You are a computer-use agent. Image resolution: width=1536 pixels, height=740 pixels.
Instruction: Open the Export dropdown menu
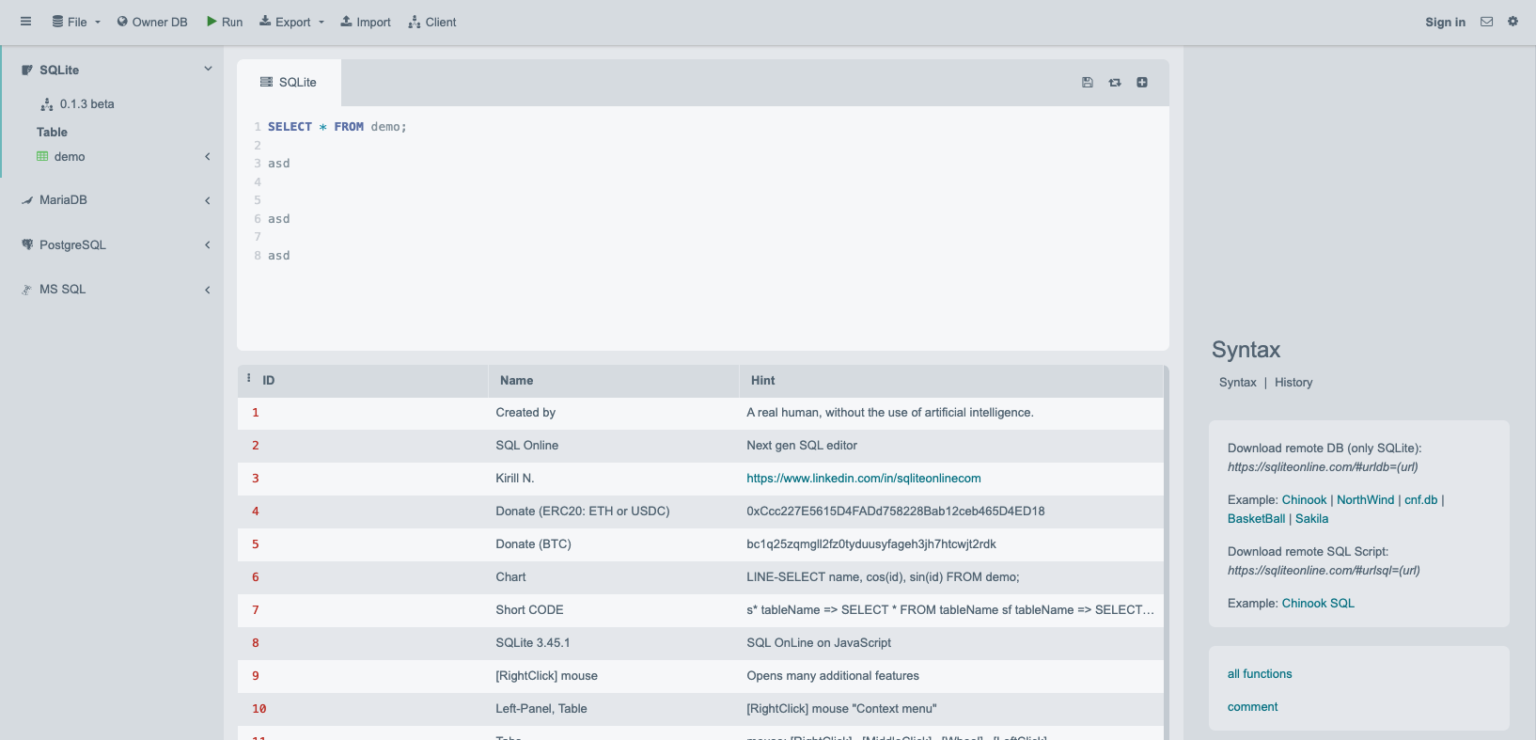click(x=292, y=22)
